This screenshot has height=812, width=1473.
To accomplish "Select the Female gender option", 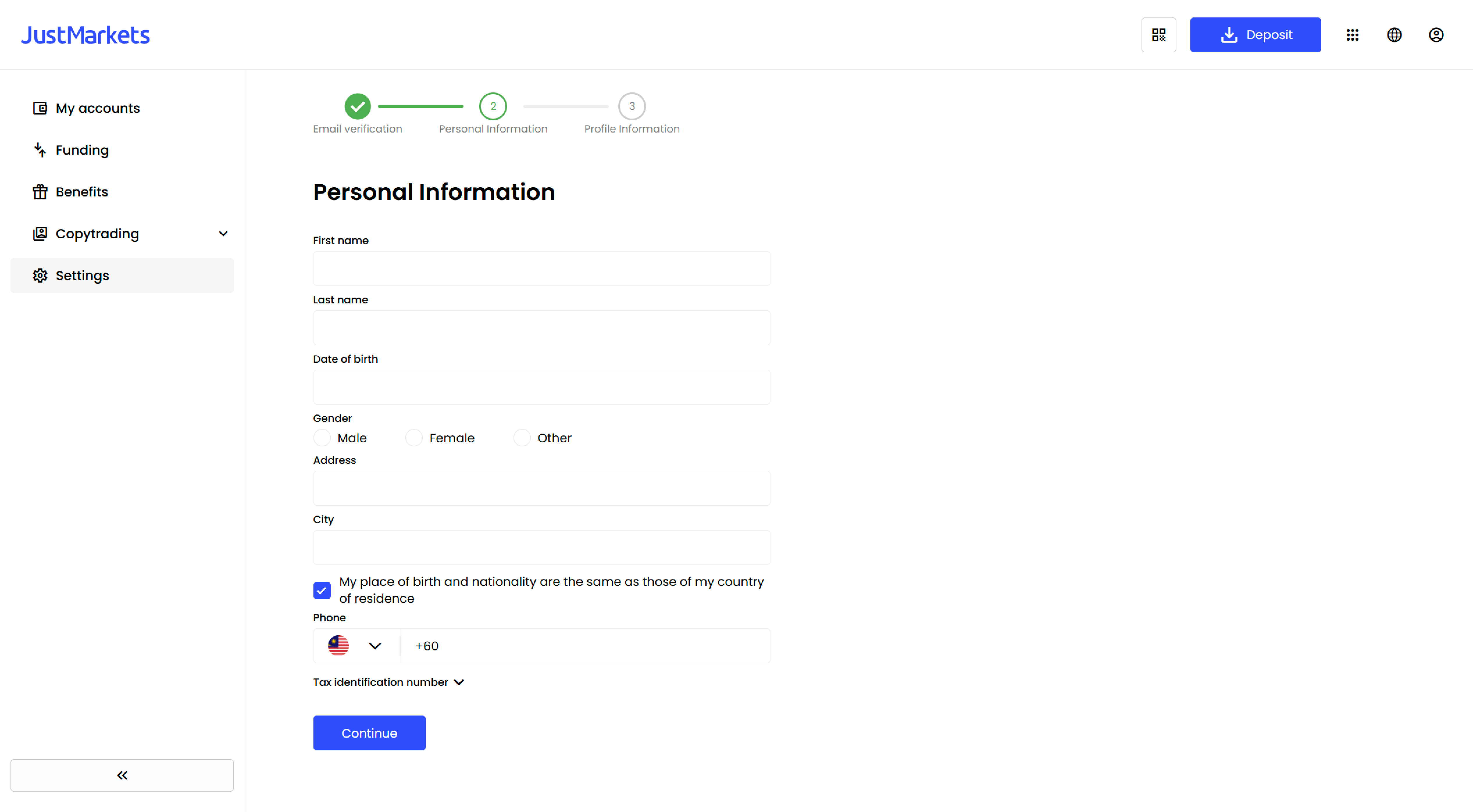I will coord(413,438).
